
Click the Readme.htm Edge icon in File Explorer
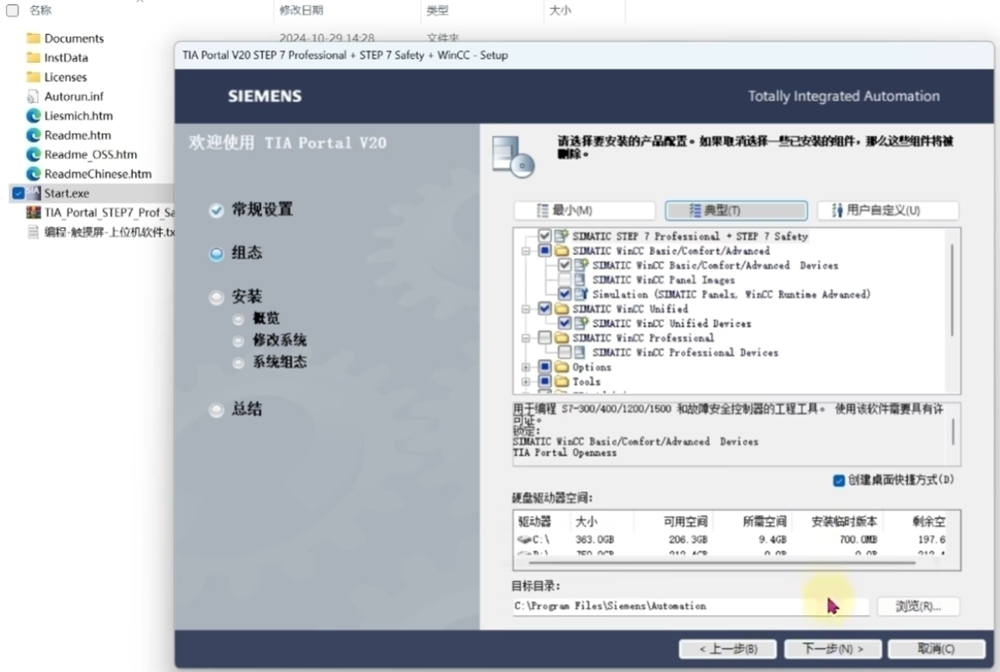tap(33, 135)
